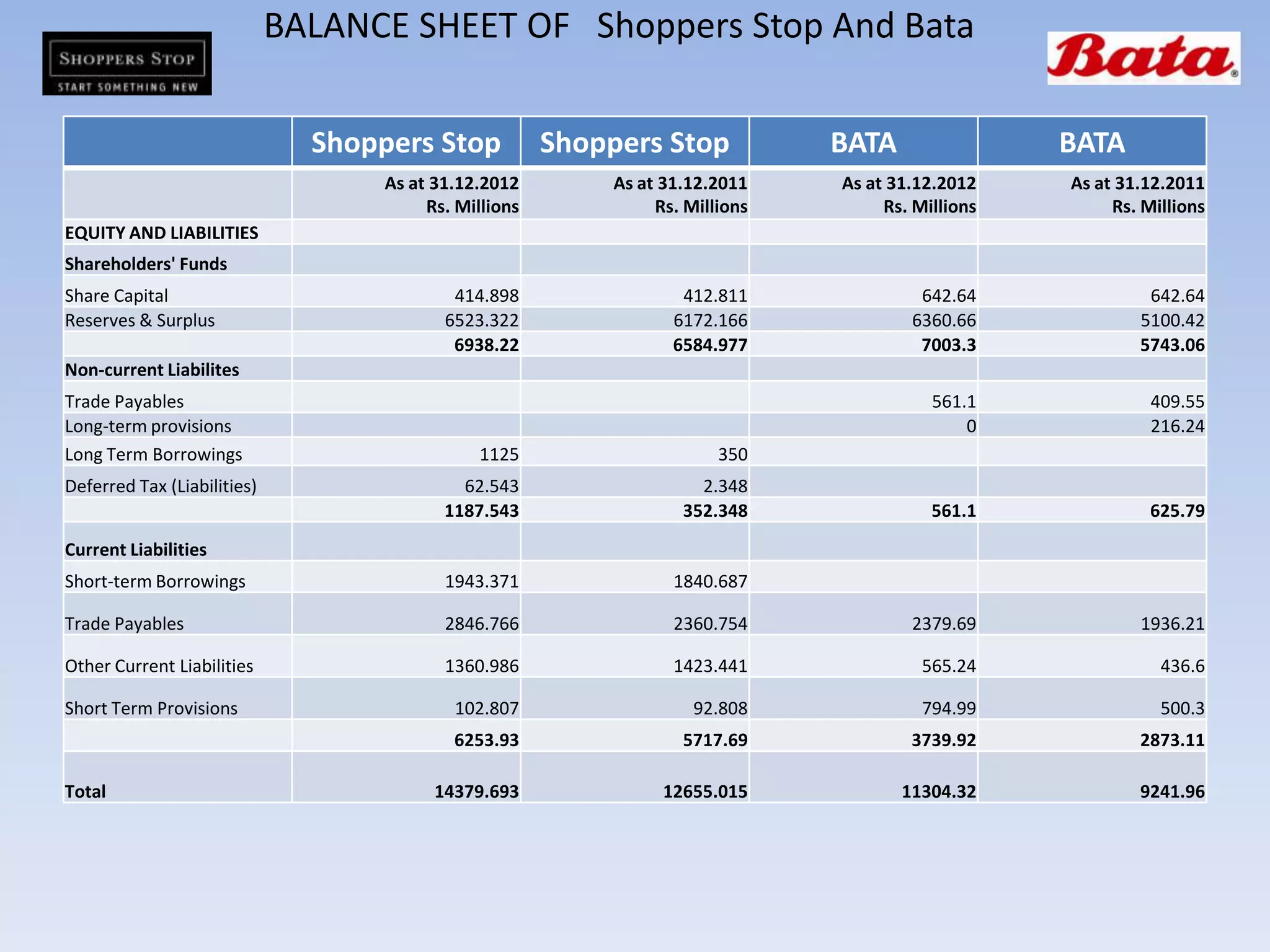
Task: Click the Deferred Tax (Liabilities) label
Action: [x=161, y=486]
